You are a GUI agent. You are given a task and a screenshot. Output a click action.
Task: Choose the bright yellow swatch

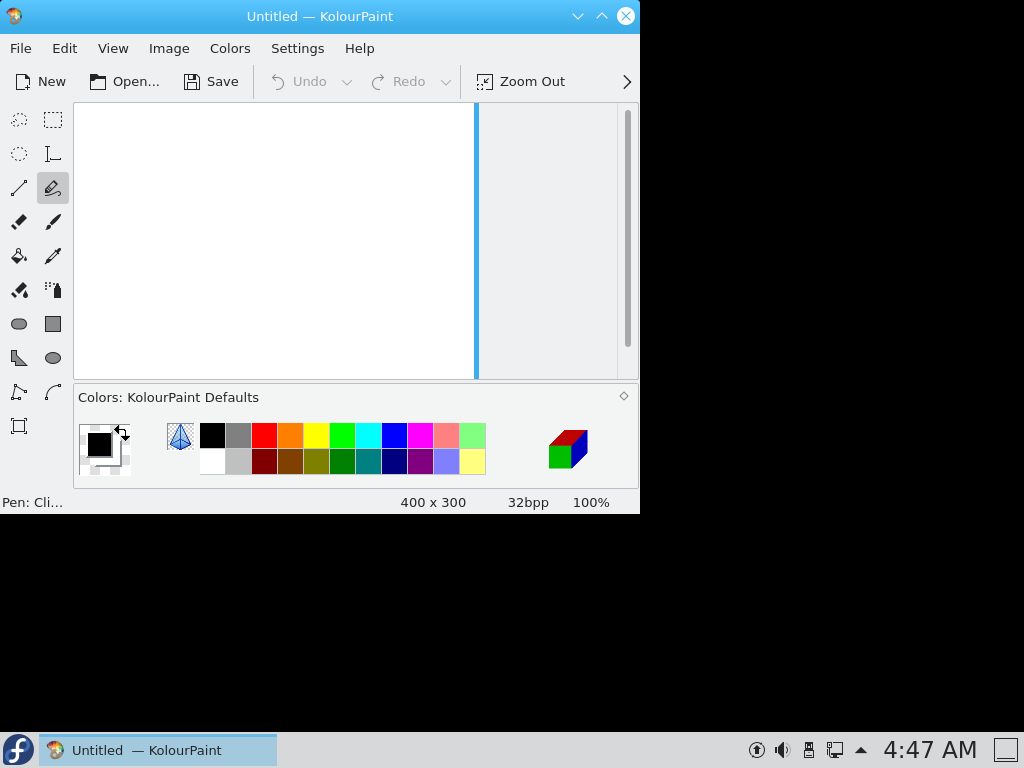pyautogui.click(x=317, y=436)
